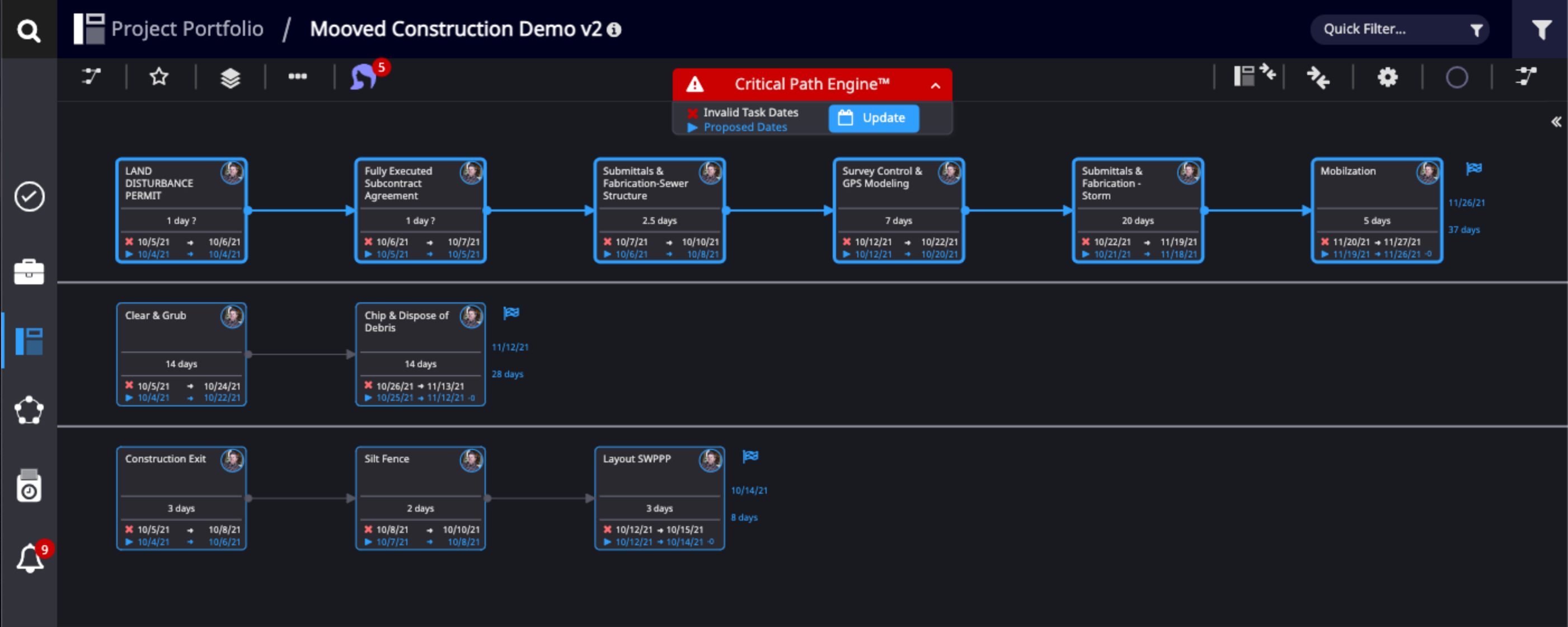Open the timesheet clock sidebar icon
This screenshot has height=627, width=1568.
tap(29, 486)
